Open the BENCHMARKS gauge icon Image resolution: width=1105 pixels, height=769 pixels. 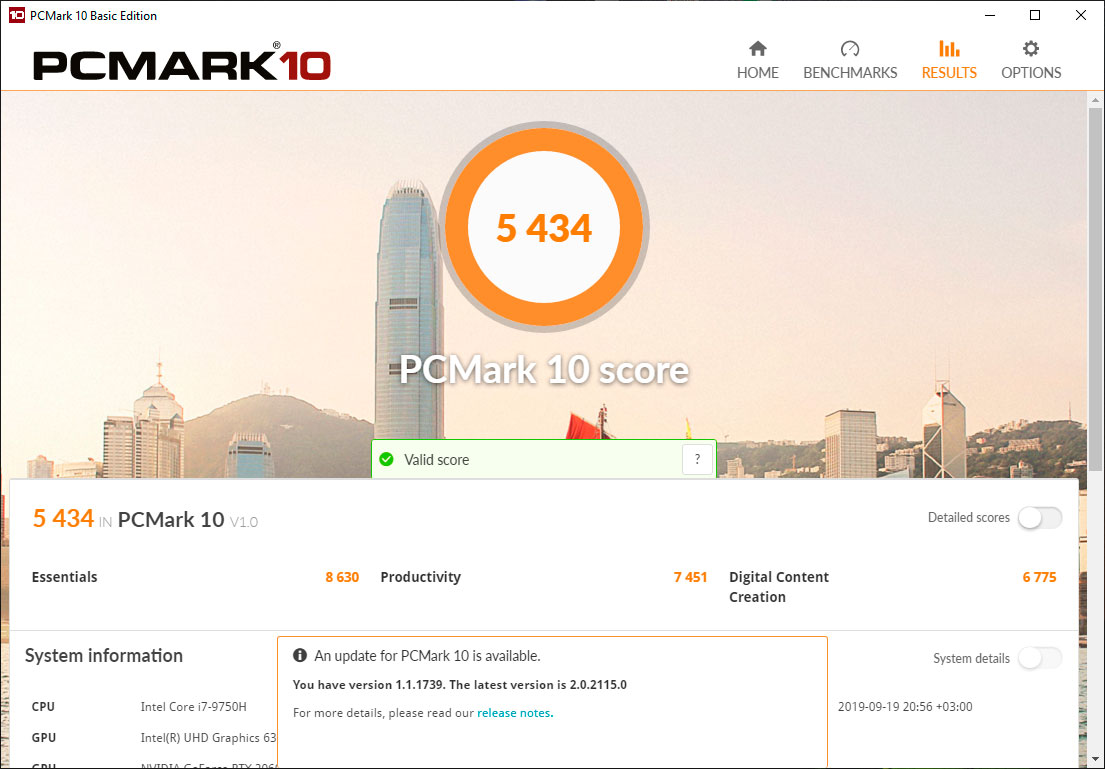(x=850, y=49)
